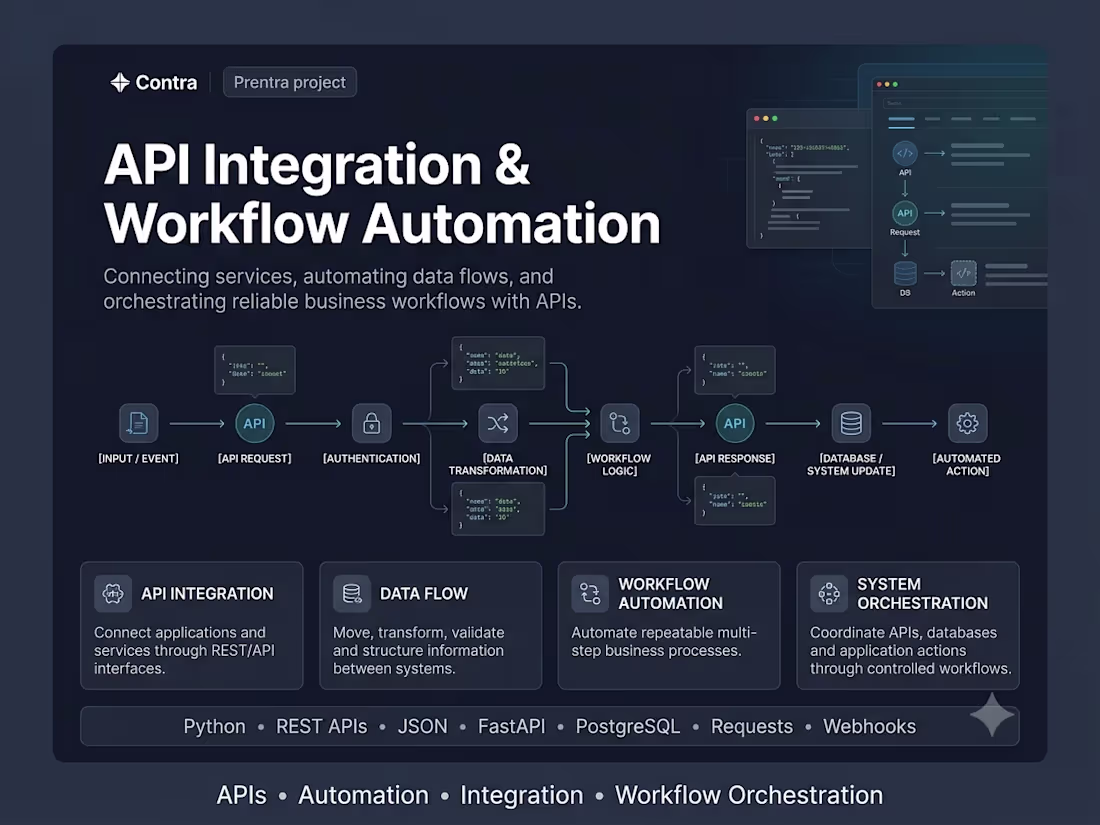The image size is (1100, 825).
Task: Select the Data Flow card icon
Action: pyautogui.click(x=351, y=593)
